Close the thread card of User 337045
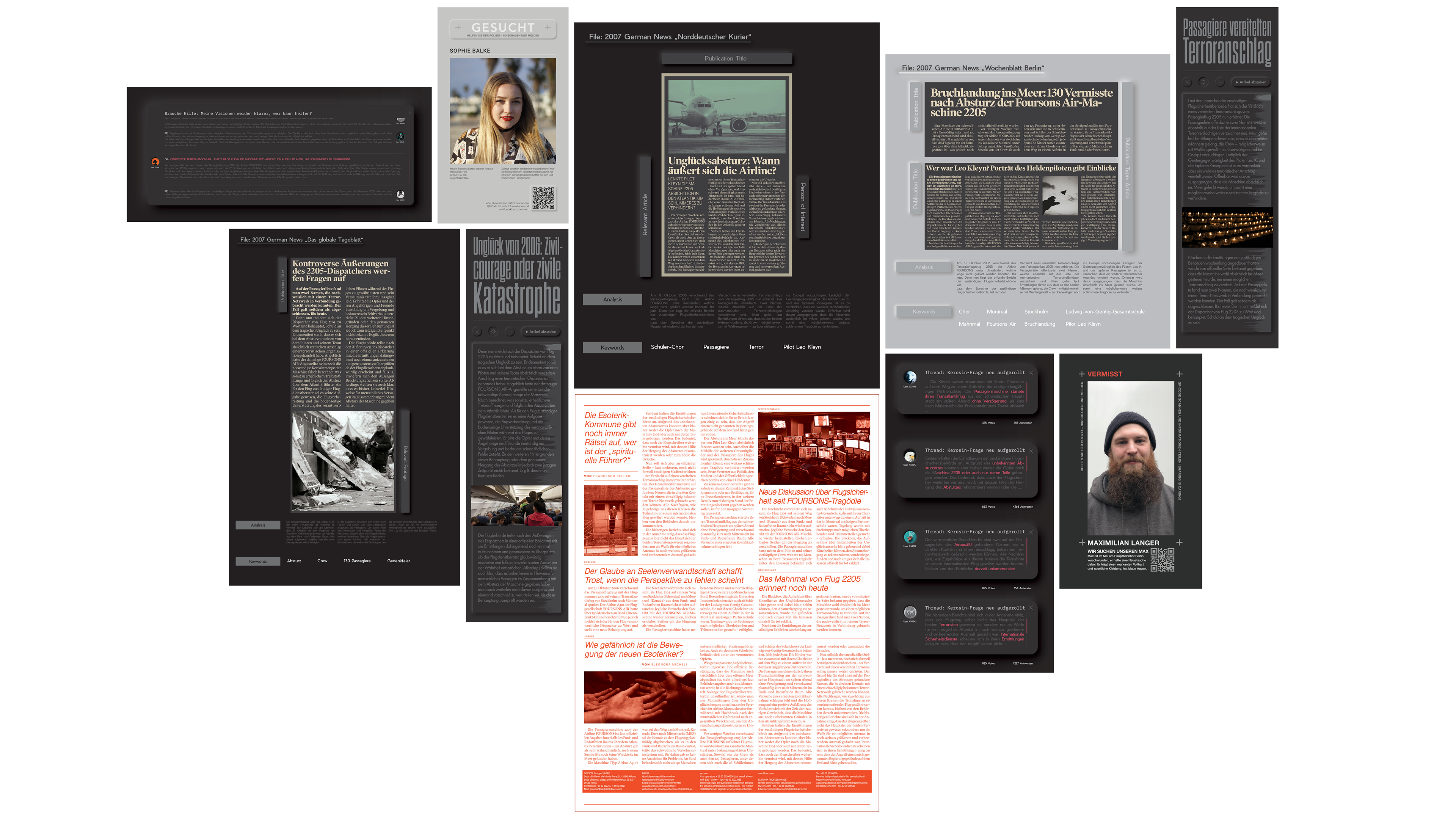This screenshot has height=819, width=1456. coord(1031,372)
